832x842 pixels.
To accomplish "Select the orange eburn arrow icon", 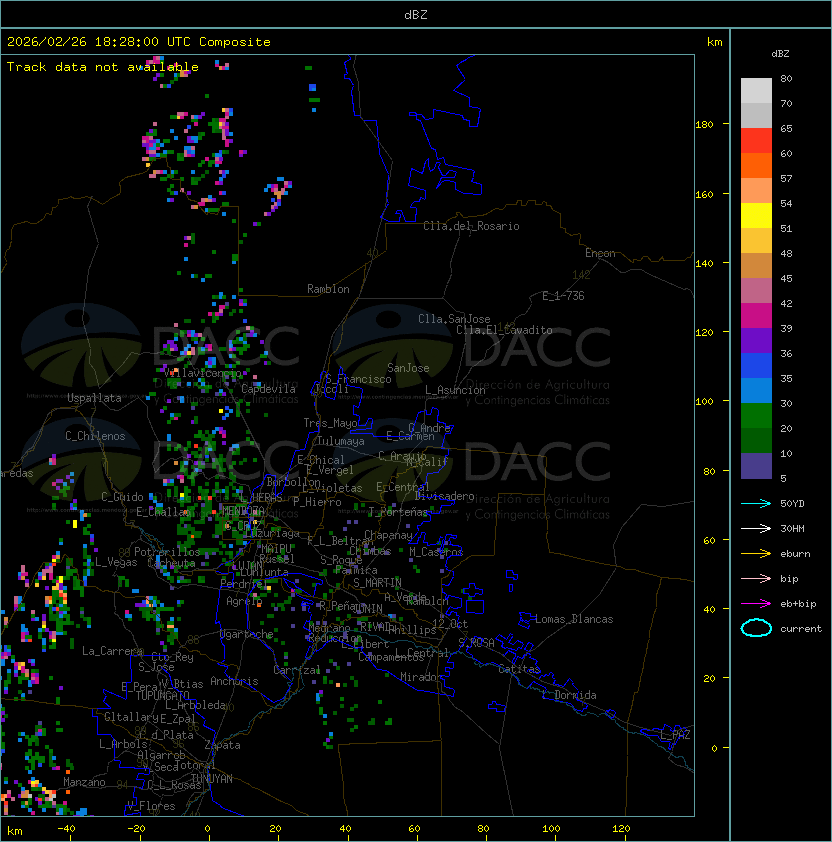I will coord(756,553).
